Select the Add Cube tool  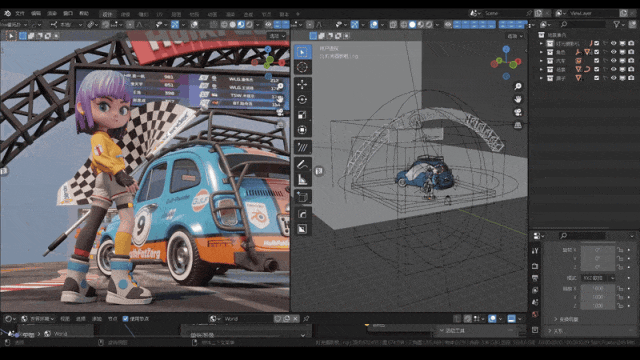click(x=302, y=197)
